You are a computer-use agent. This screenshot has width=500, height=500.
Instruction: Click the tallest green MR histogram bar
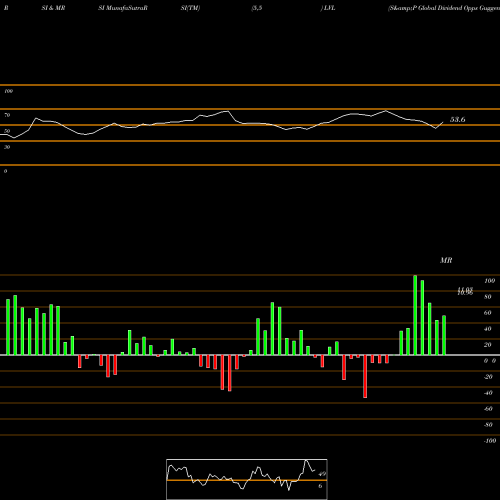click(x=415, y=315)
